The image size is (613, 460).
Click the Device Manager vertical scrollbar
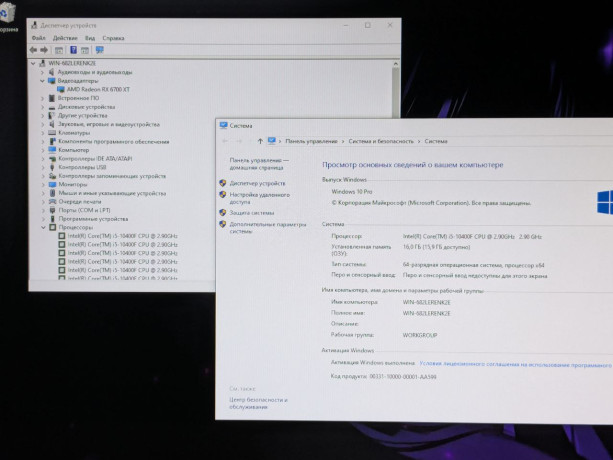(395, 92)
